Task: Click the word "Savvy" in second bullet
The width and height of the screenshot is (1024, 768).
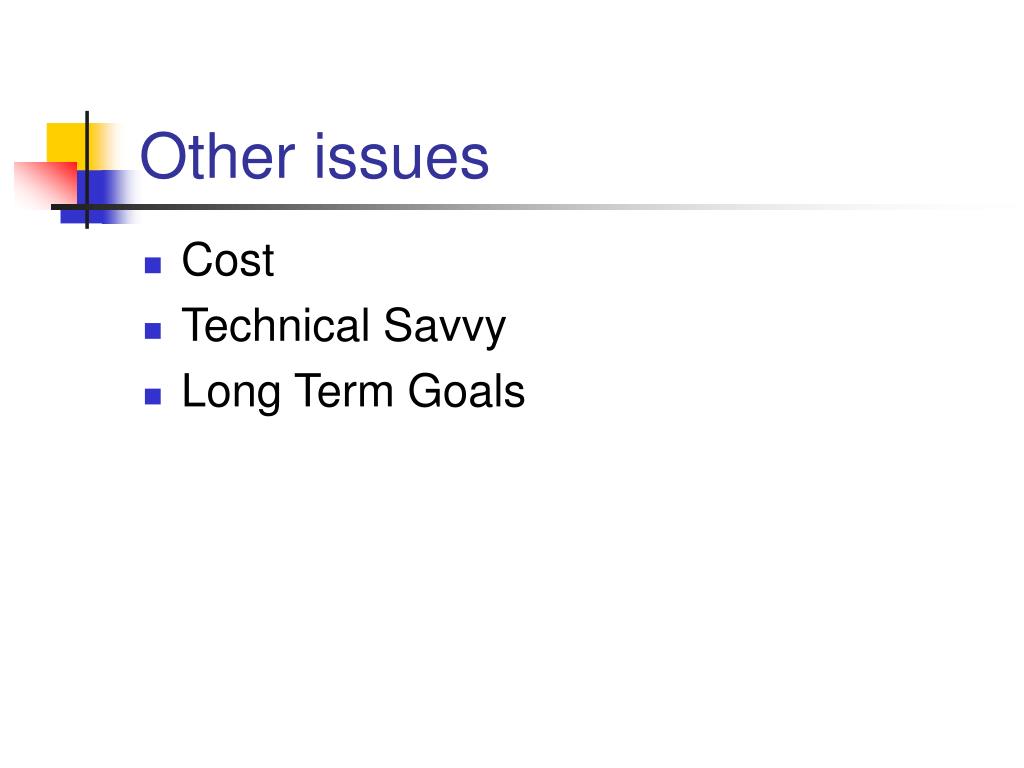Action: 445,328
